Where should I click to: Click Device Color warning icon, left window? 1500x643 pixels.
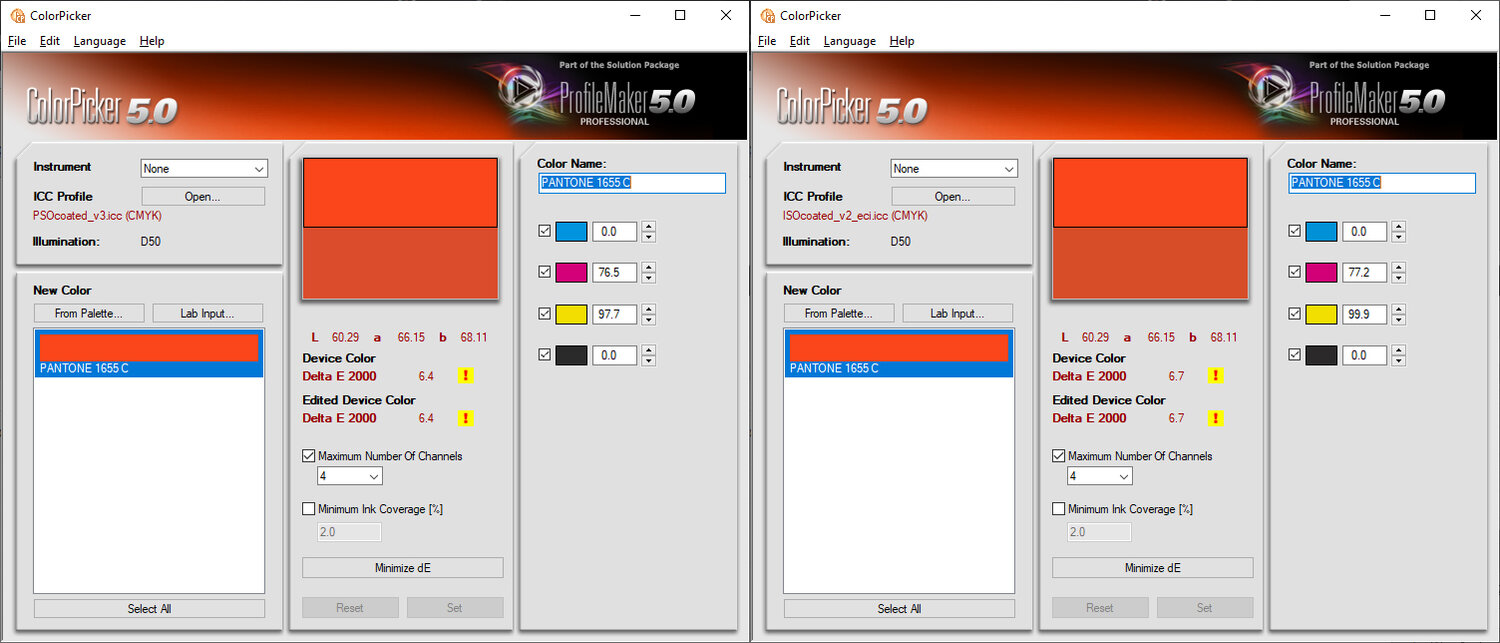[x=466, y=376]
